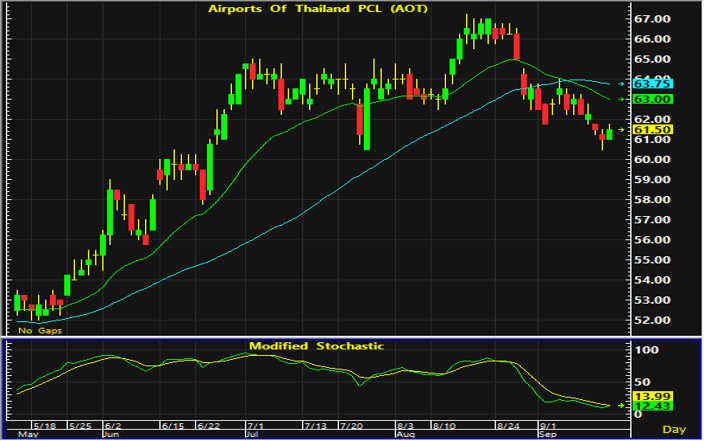Click the 8/10 date label
Image resolution: width=704 pixels, height=441 pixels.
point(444,426)
